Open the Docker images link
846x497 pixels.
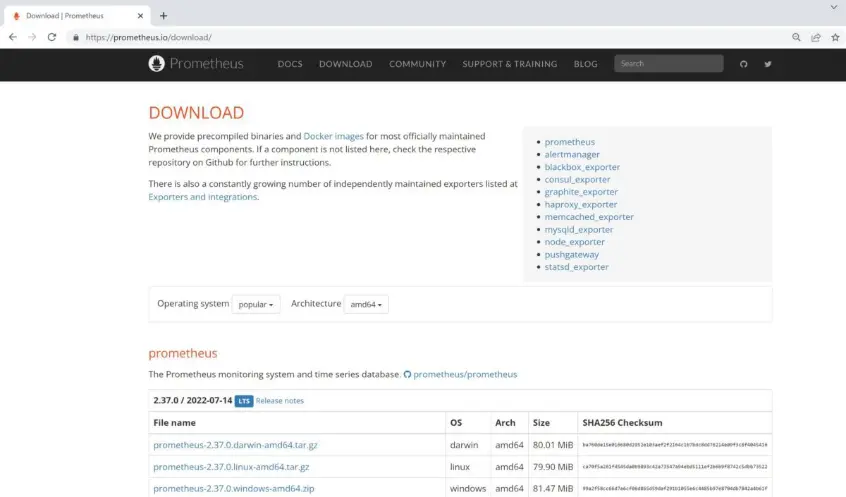333,136
